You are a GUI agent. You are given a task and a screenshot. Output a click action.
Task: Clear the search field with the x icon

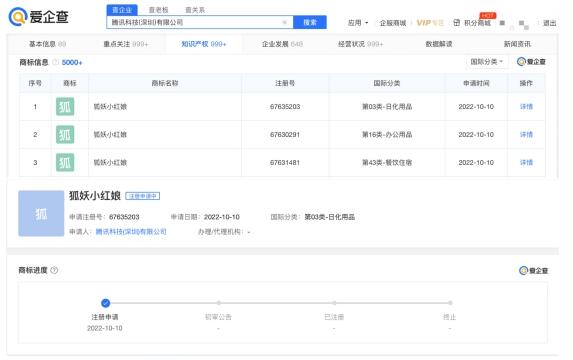tap(285, 22)
